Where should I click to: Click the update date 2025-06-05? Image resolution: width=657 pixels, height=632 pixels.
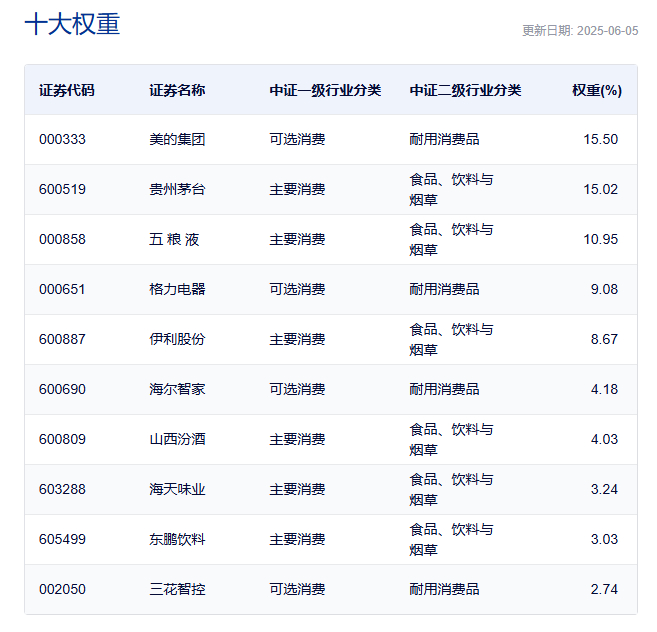coord(607,31)
